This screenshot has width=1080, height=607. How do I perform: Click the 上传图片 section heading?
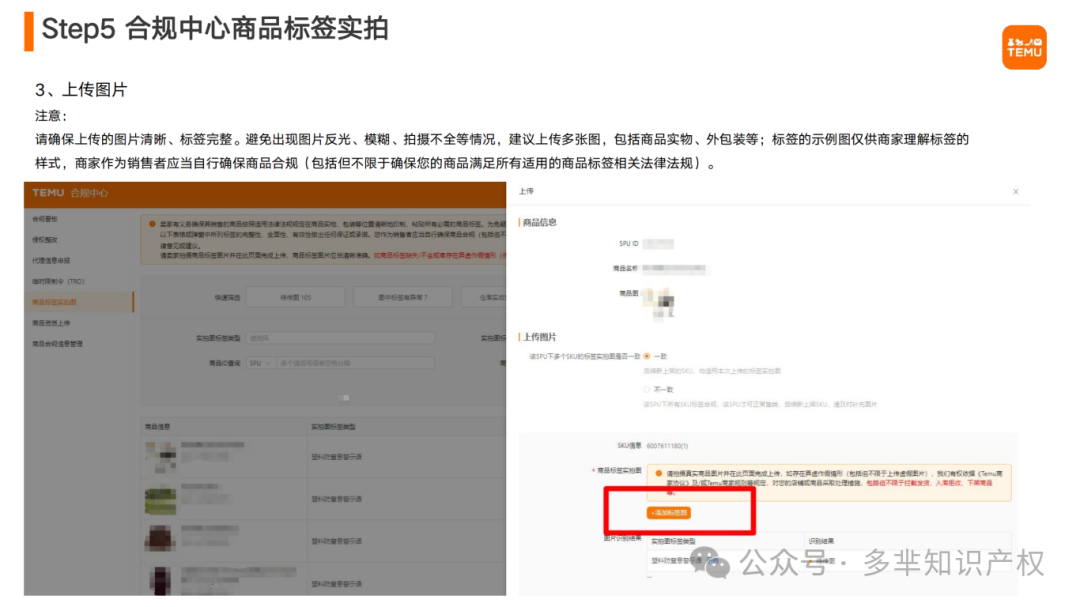[539, 337]
